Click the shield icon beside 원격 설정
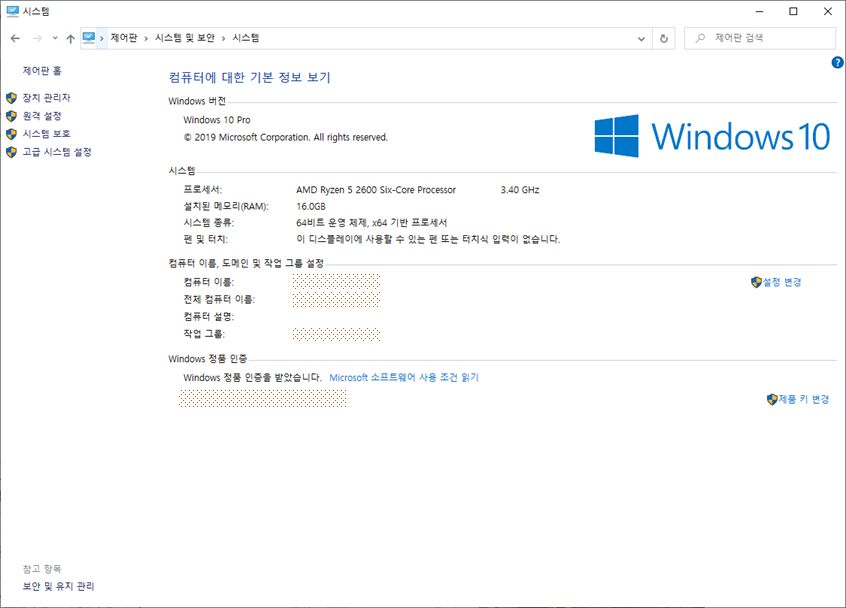The image size is (846, 608). [11, 116]
